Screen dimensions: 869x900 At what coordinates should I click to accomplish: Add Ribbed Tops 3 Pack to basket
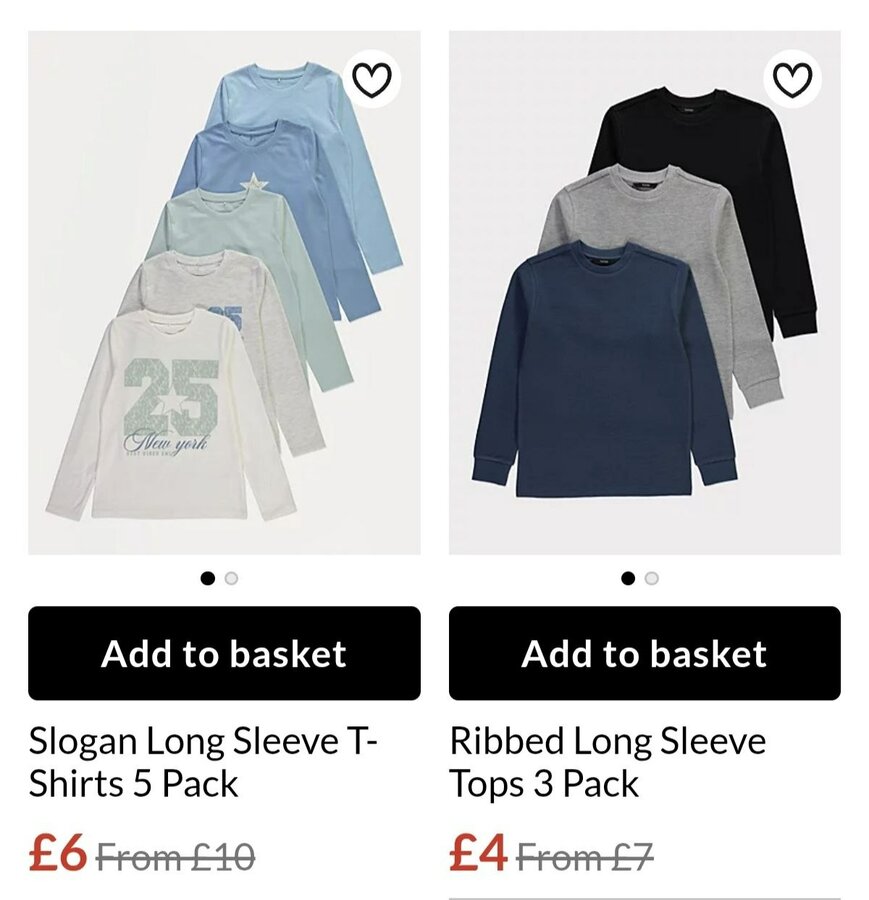coord(644,653)
